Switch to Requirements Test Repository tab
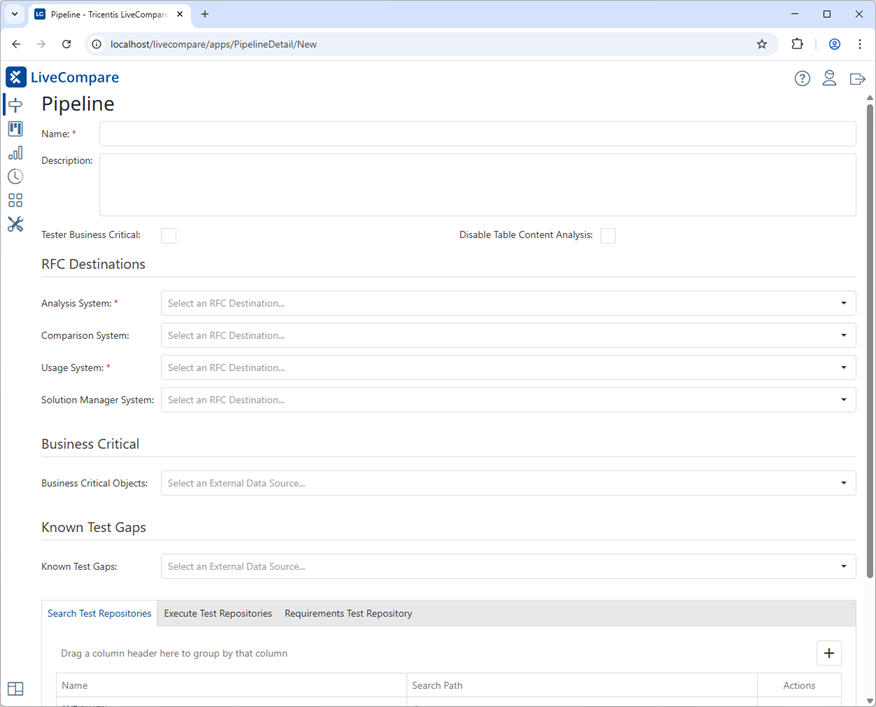The height and width of the screenshot is (707, 876). [x=349, y=613]
